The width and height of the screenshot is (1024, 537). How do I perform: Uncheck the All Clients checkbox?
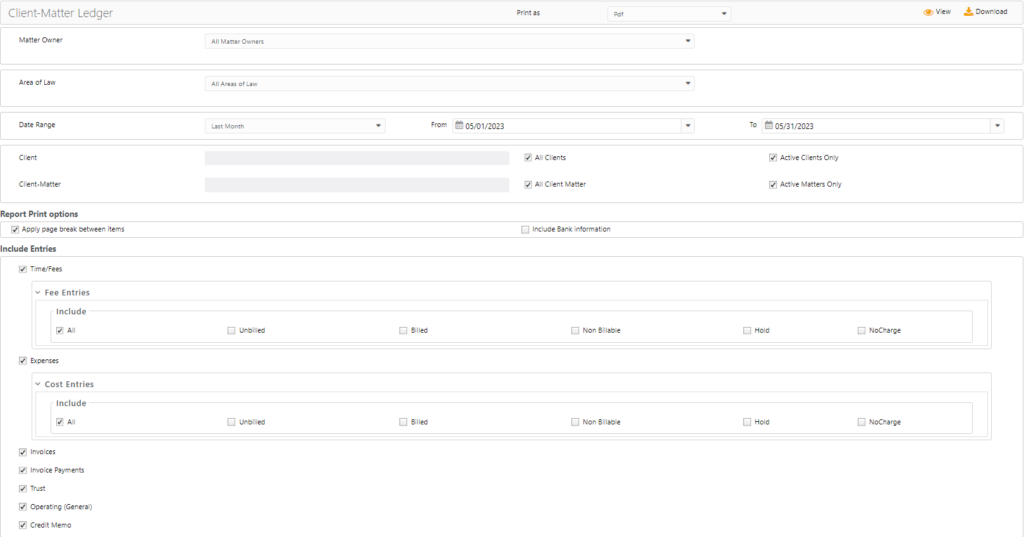click(x=528, y=158)
